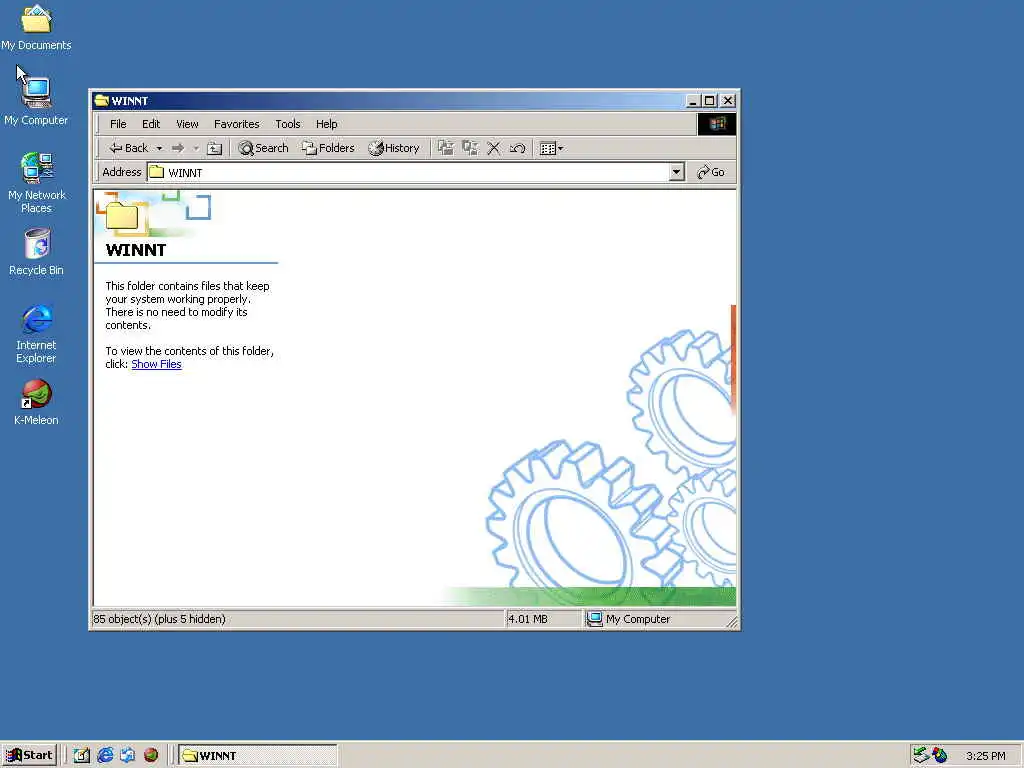This screenshot has height=768, width=1024.
Task: Click inside the Address field showing WINNT
Action: pyautogui.click(x=408, y=172)
